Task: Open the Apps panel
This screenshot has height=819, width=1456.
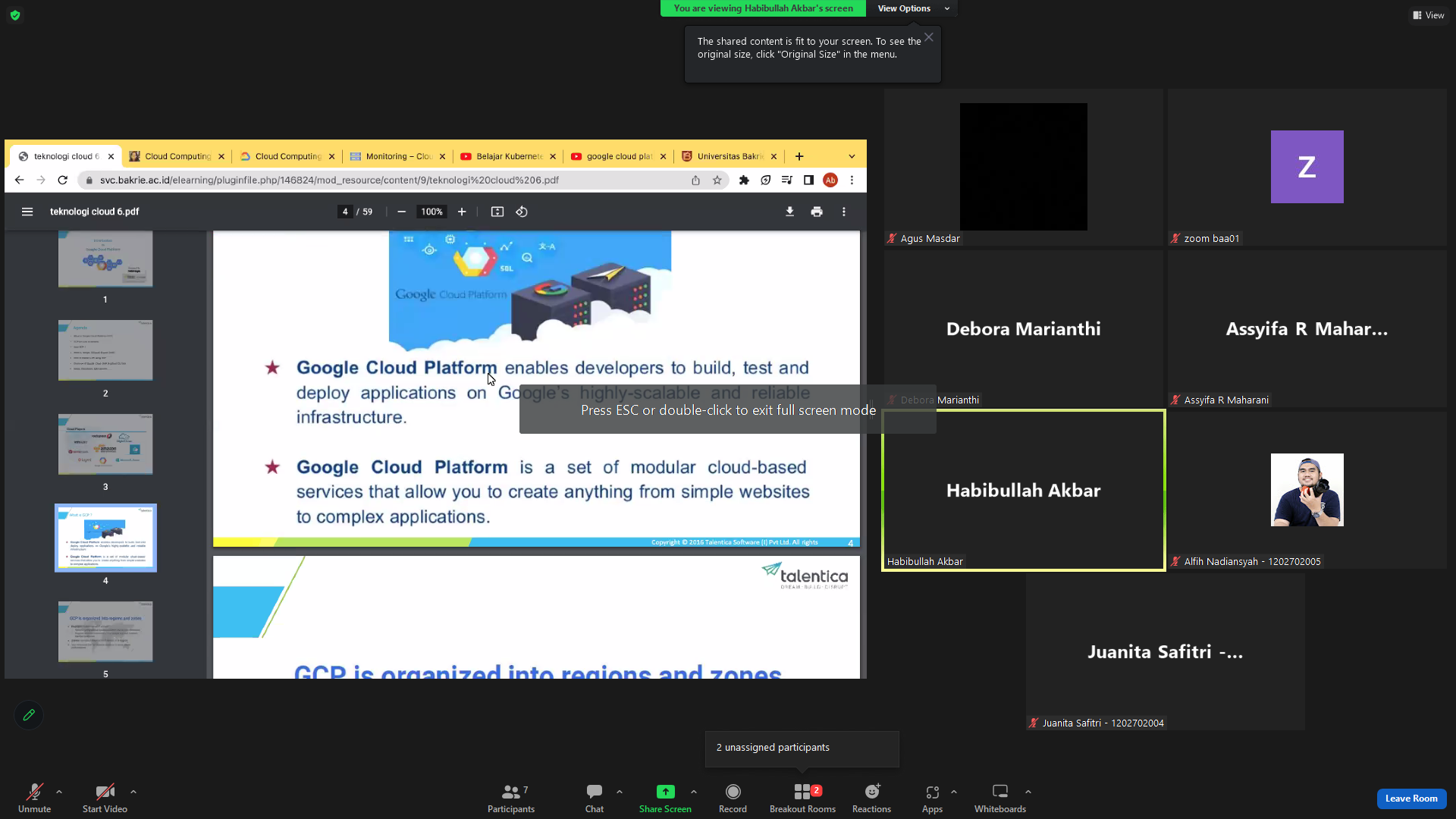Action: click(x=932, y=798)
